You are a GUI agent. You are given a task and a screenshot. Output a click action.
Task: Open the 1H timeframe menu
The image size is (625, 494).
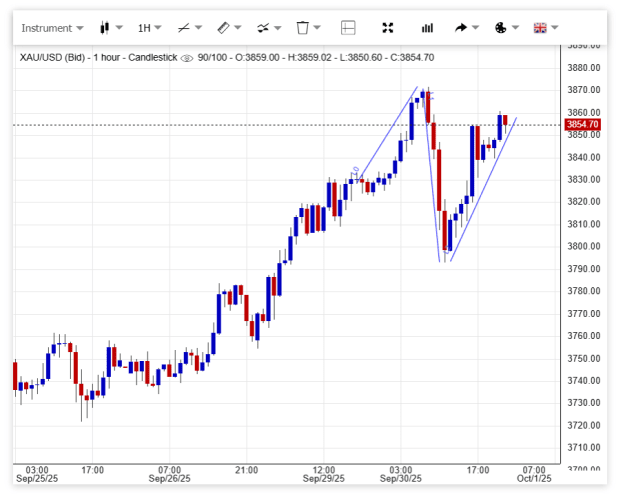point(149,28)
